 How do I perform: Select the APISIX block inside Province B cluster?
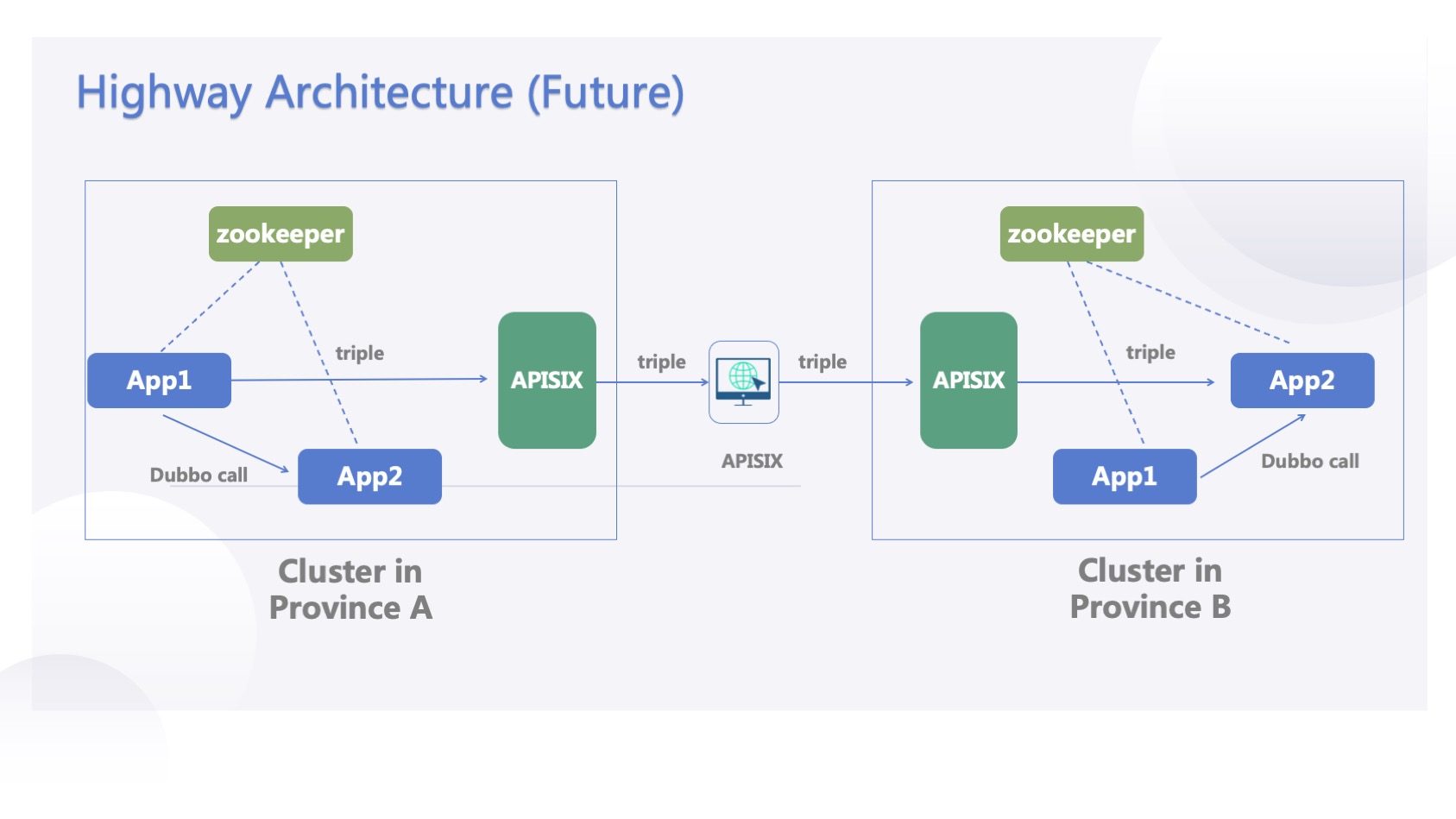click(x=968, y=380)
